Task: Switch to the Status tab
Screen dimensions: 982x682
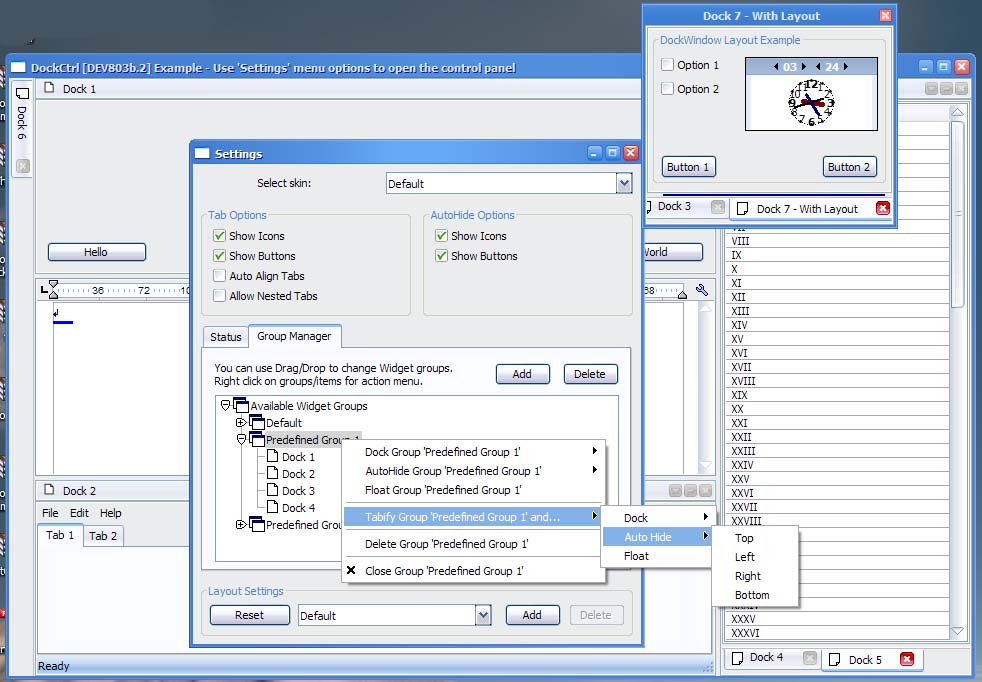Action: coord(226,337)
